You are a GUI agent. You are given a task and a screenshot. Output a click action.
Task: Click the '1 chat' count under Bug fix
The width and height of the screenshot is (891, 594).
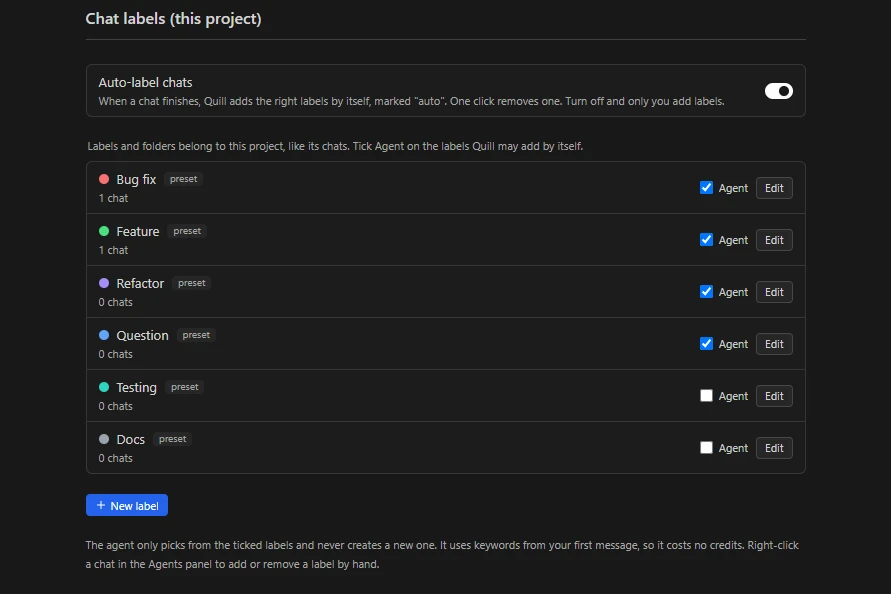click(113, 198)
